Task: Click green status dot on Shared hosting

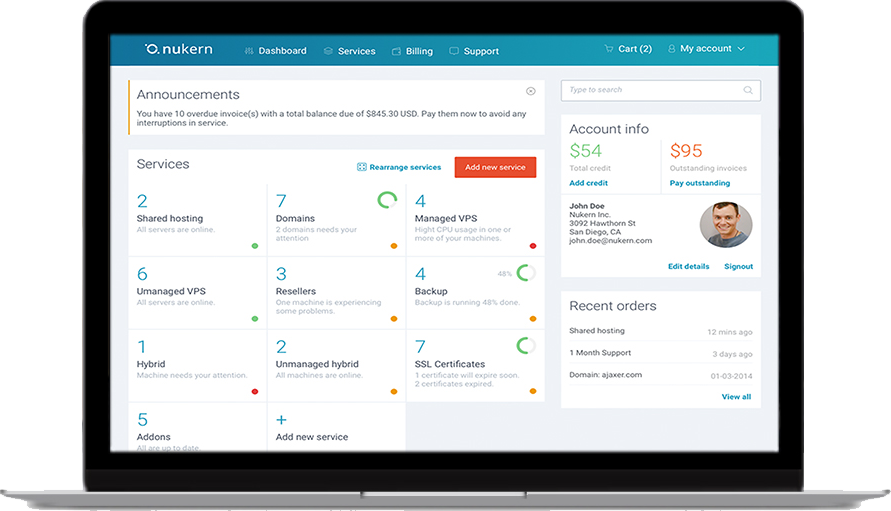Action: [255, 246]
